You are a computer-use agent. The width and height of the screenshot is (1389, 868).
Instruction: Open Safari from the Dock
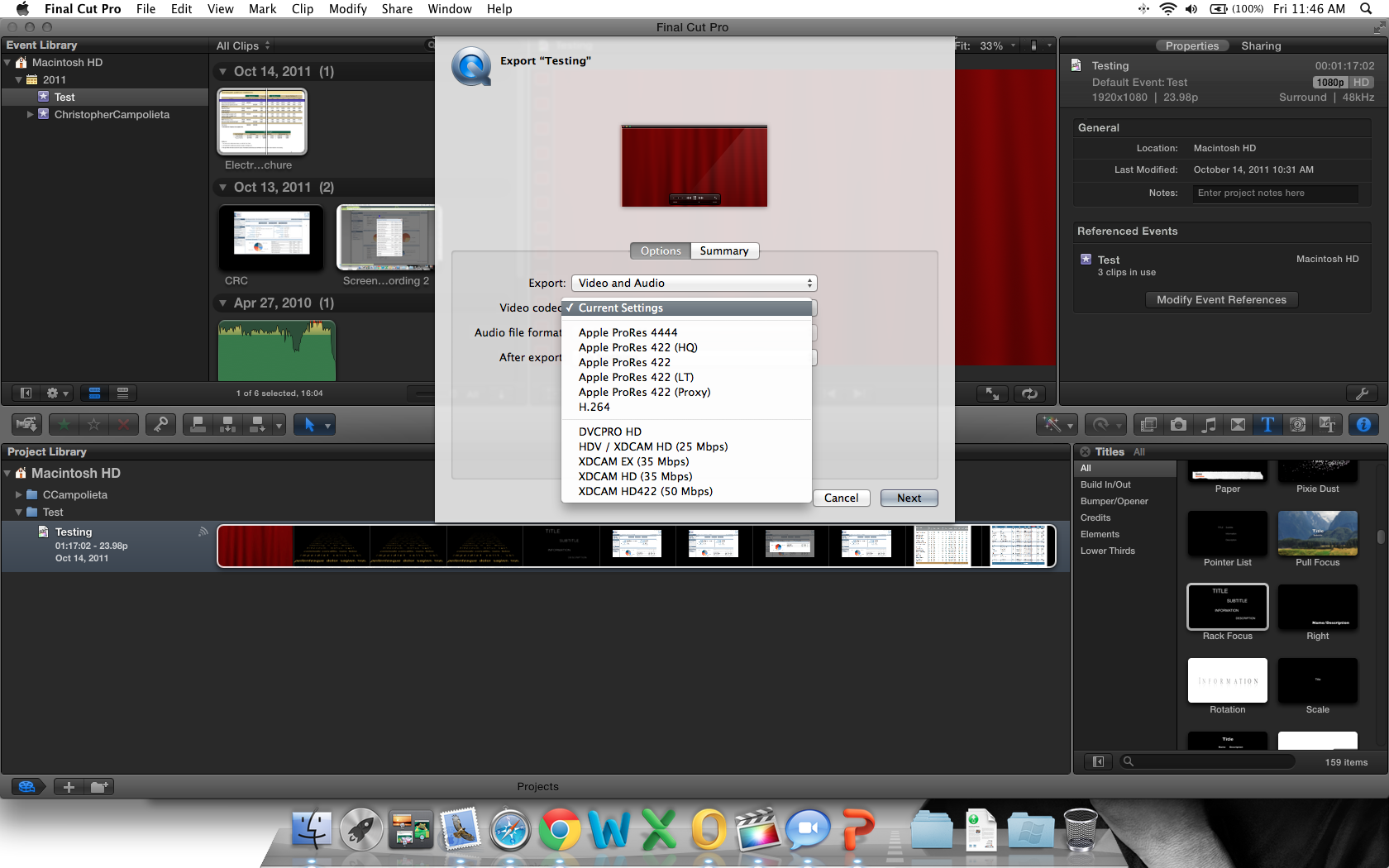coord(510,830)
